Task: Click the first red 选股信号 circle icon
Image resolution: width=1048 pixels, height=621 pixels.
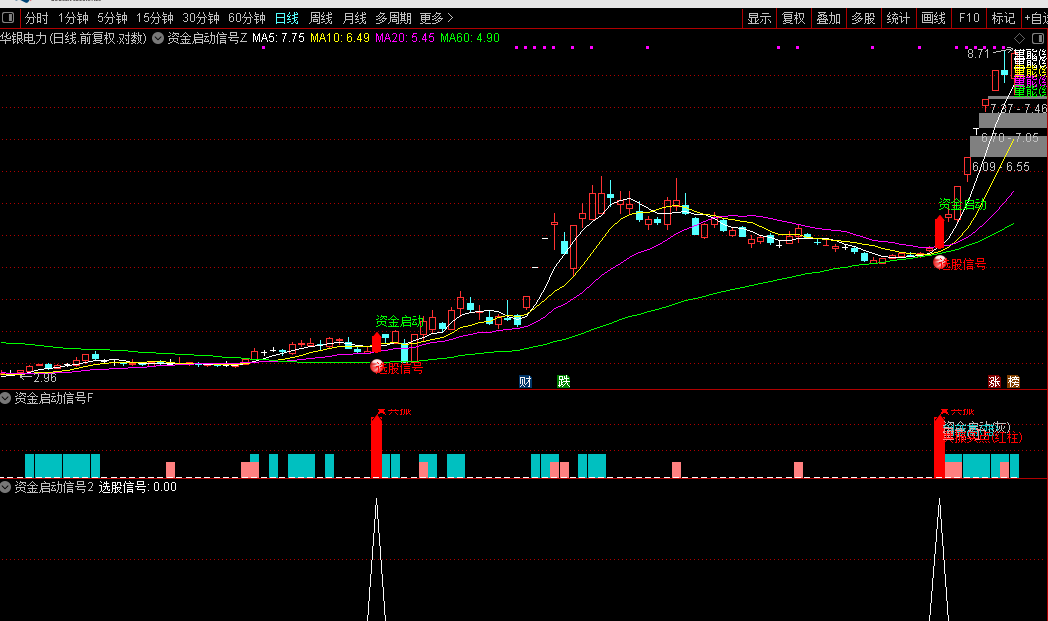Action: (376, 366)
